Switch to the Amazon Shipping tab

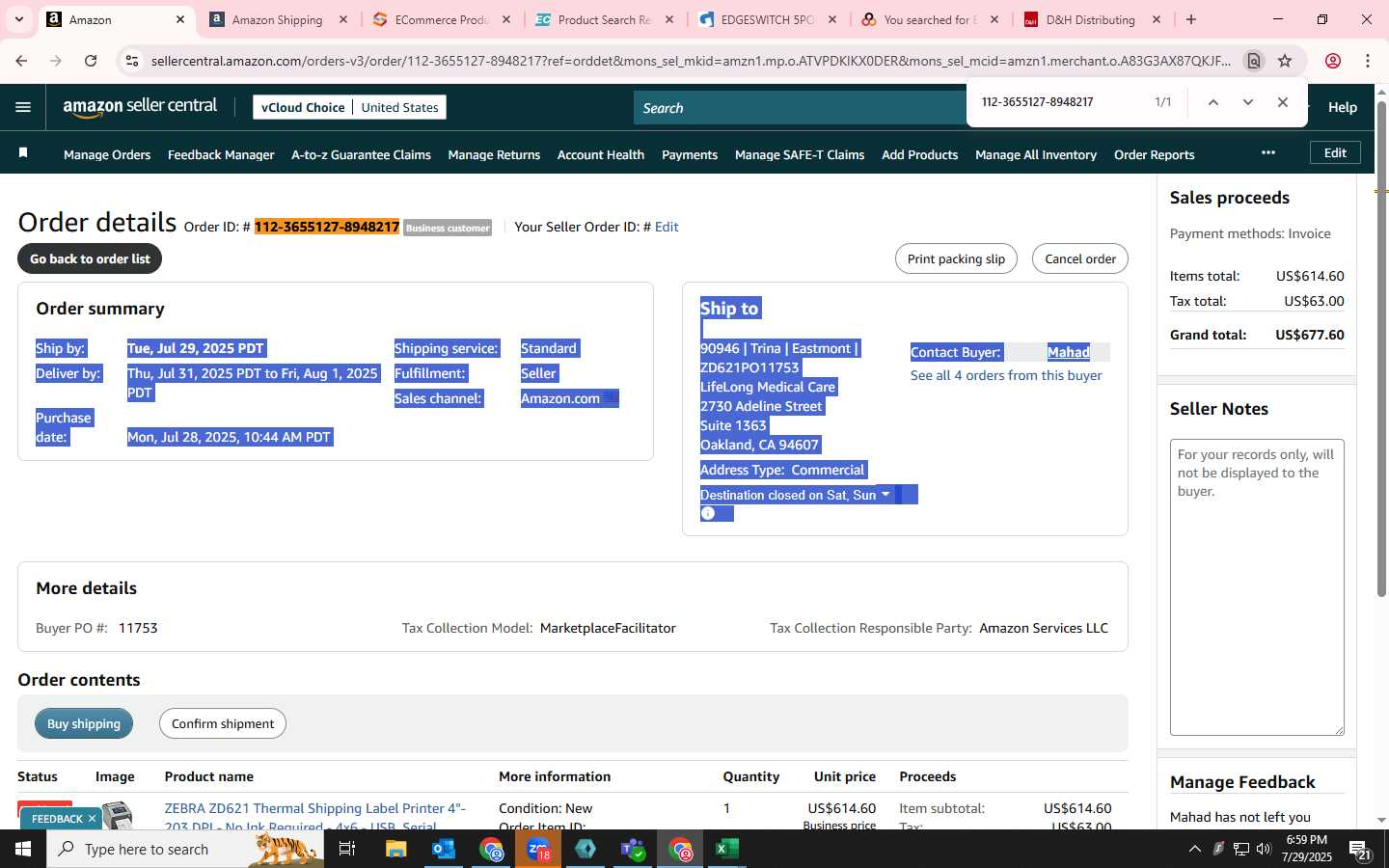coord(278,19)
